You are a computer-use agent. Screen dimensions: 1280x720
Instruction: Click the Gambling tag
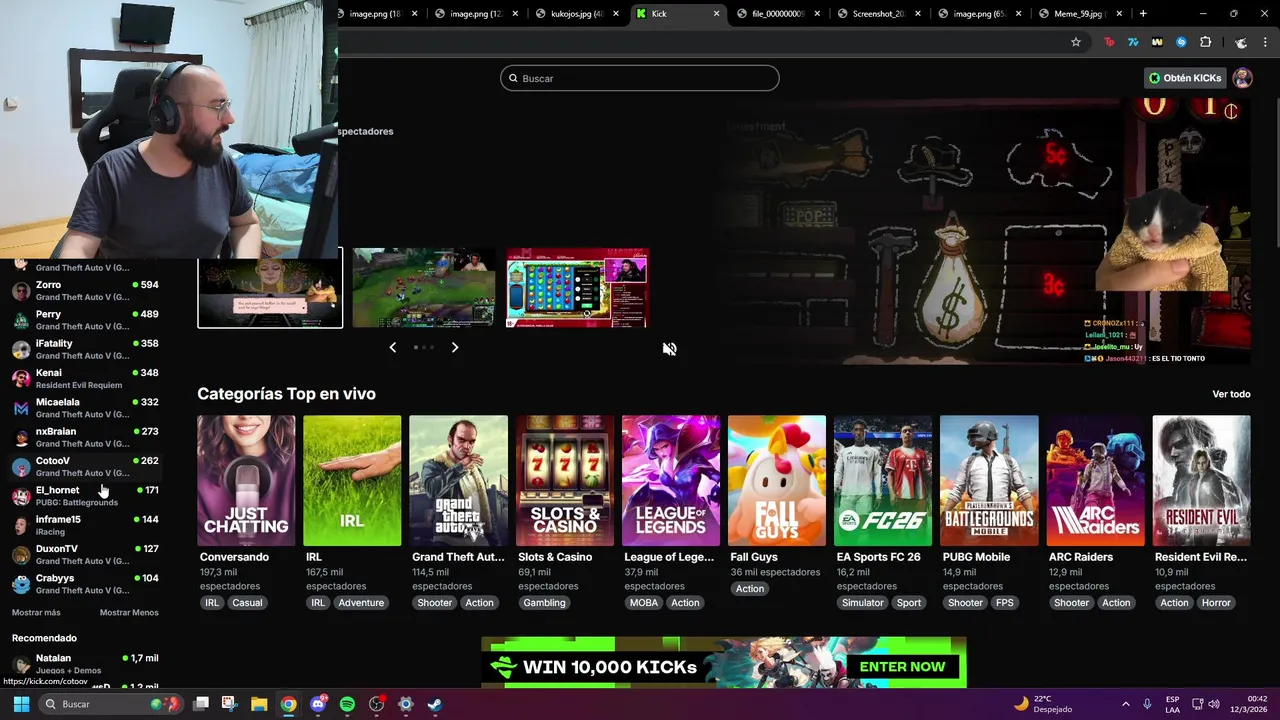[x=545, y=603]
